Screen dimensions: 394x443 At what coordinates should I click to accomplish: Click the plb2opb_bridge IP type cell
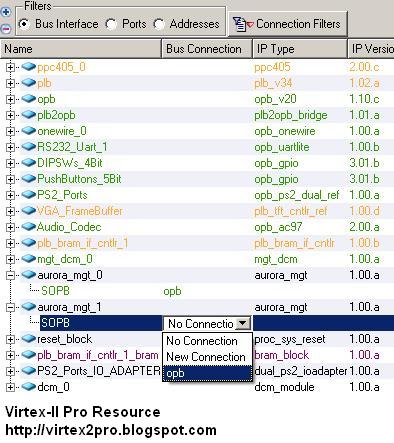[291, 115]
